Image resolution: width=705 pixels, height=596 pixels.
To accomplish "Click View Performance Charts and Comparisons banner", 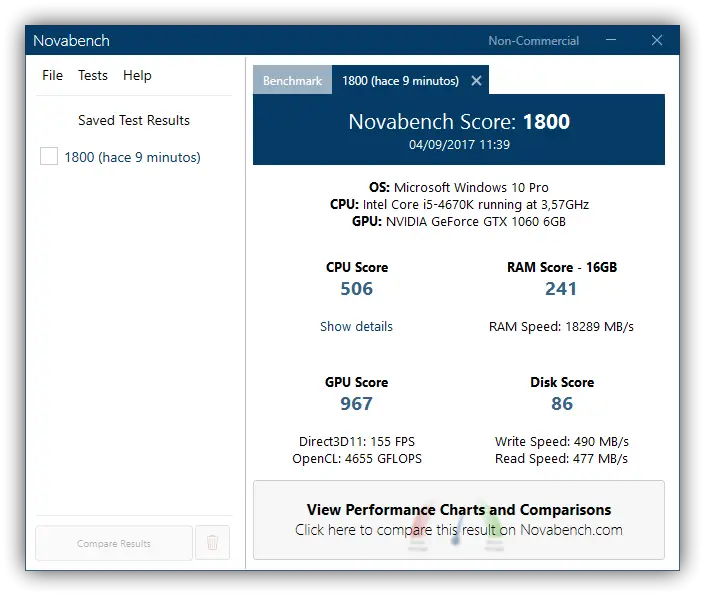I will (459, 520).
